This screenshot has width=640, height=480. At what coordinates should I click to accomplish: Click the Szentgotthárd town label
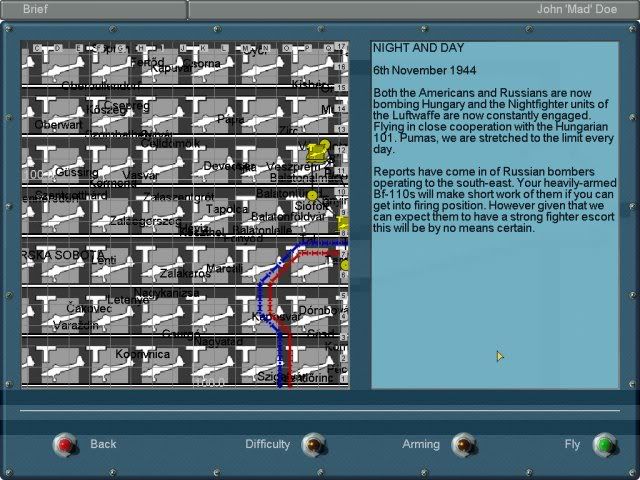tap(71, 195)
